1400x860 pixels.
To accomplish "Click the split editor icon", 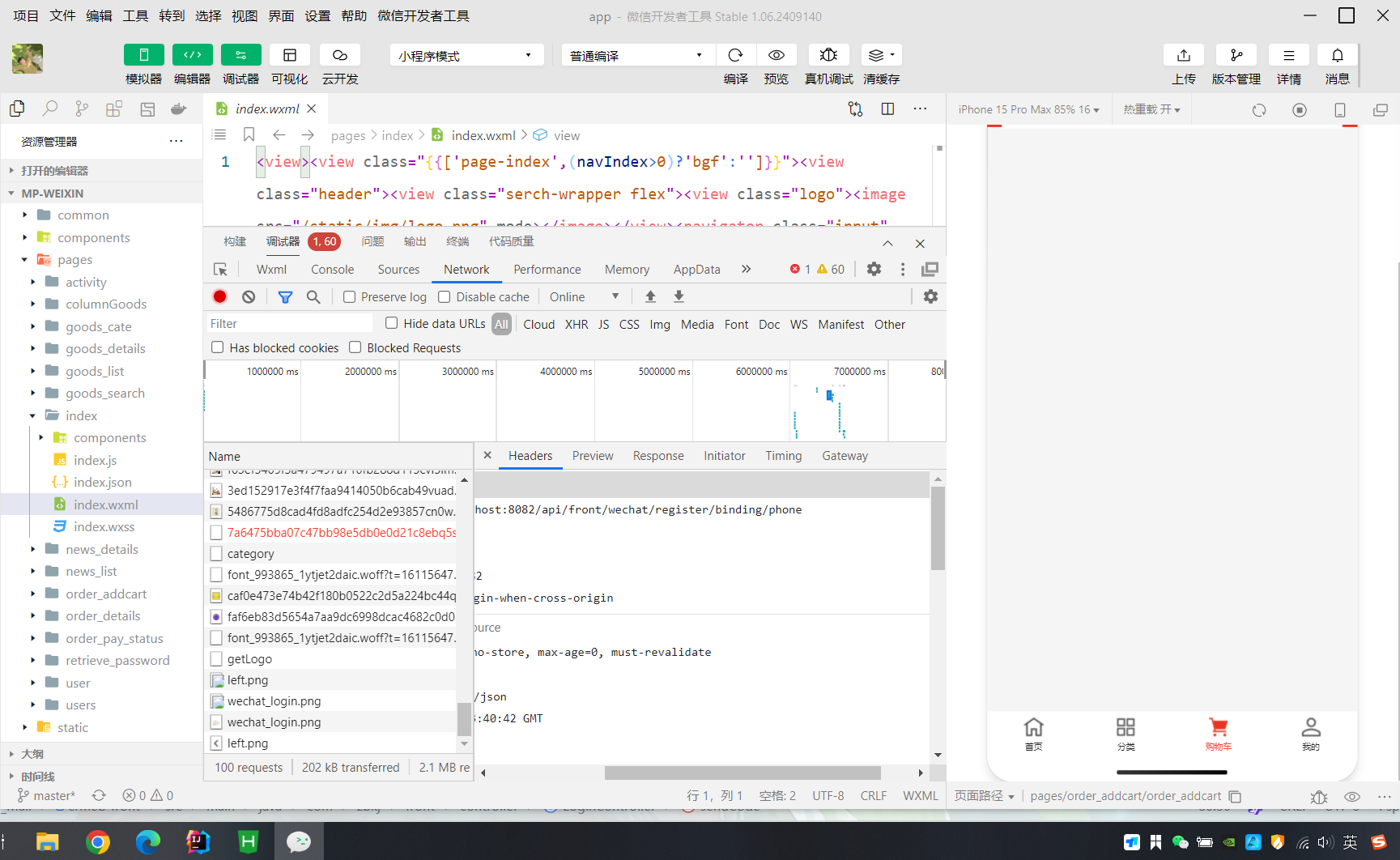I will coord(887,109).
